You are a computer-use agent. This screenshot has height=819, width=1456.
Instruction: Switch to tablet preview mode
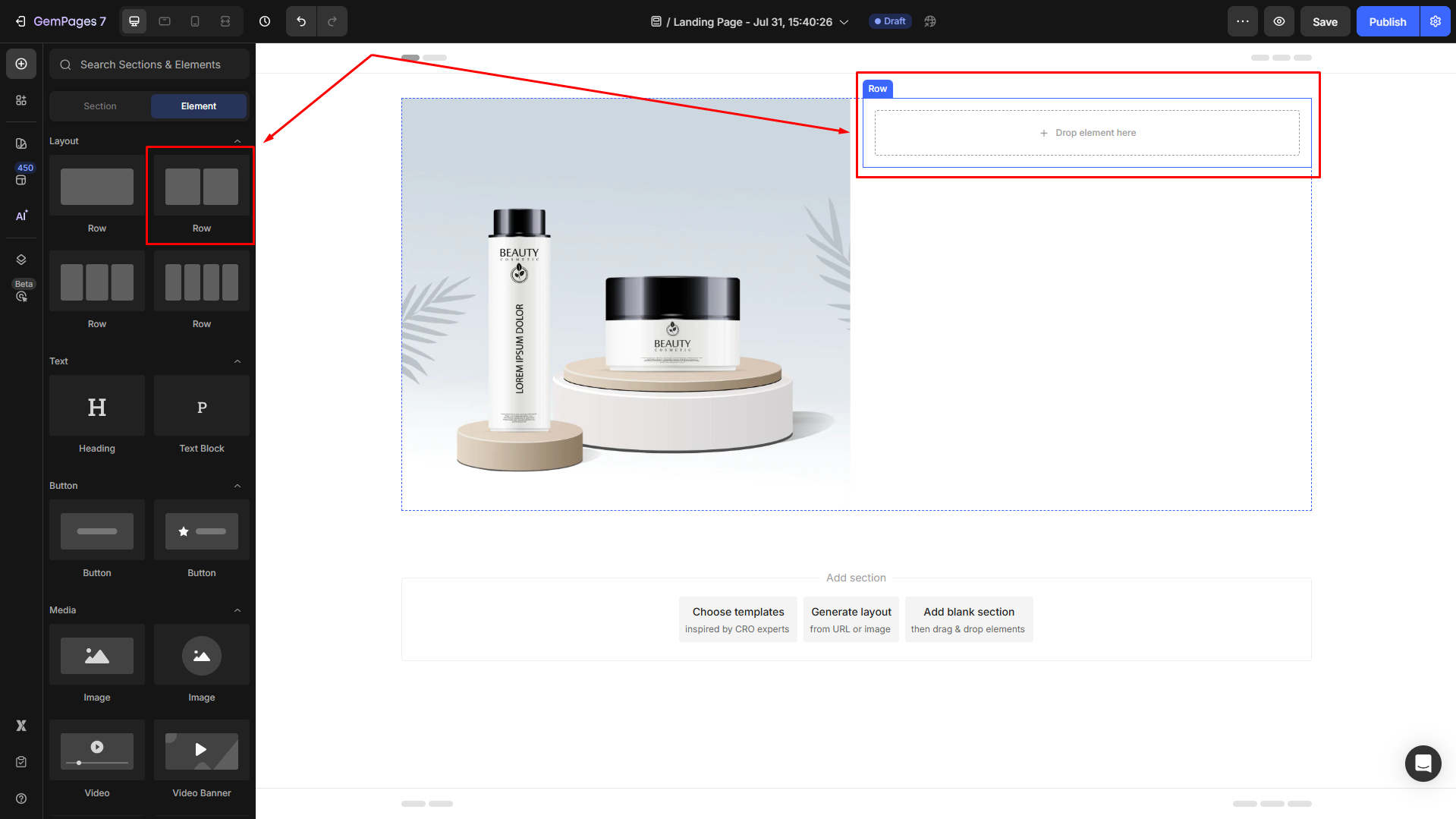[x=165, y=21]
